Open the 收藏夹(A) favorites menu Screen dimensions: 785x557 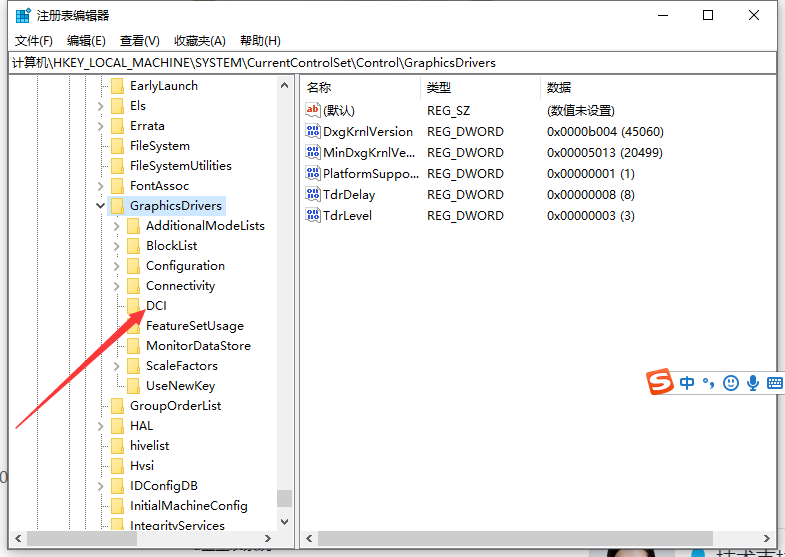point(198,41)
